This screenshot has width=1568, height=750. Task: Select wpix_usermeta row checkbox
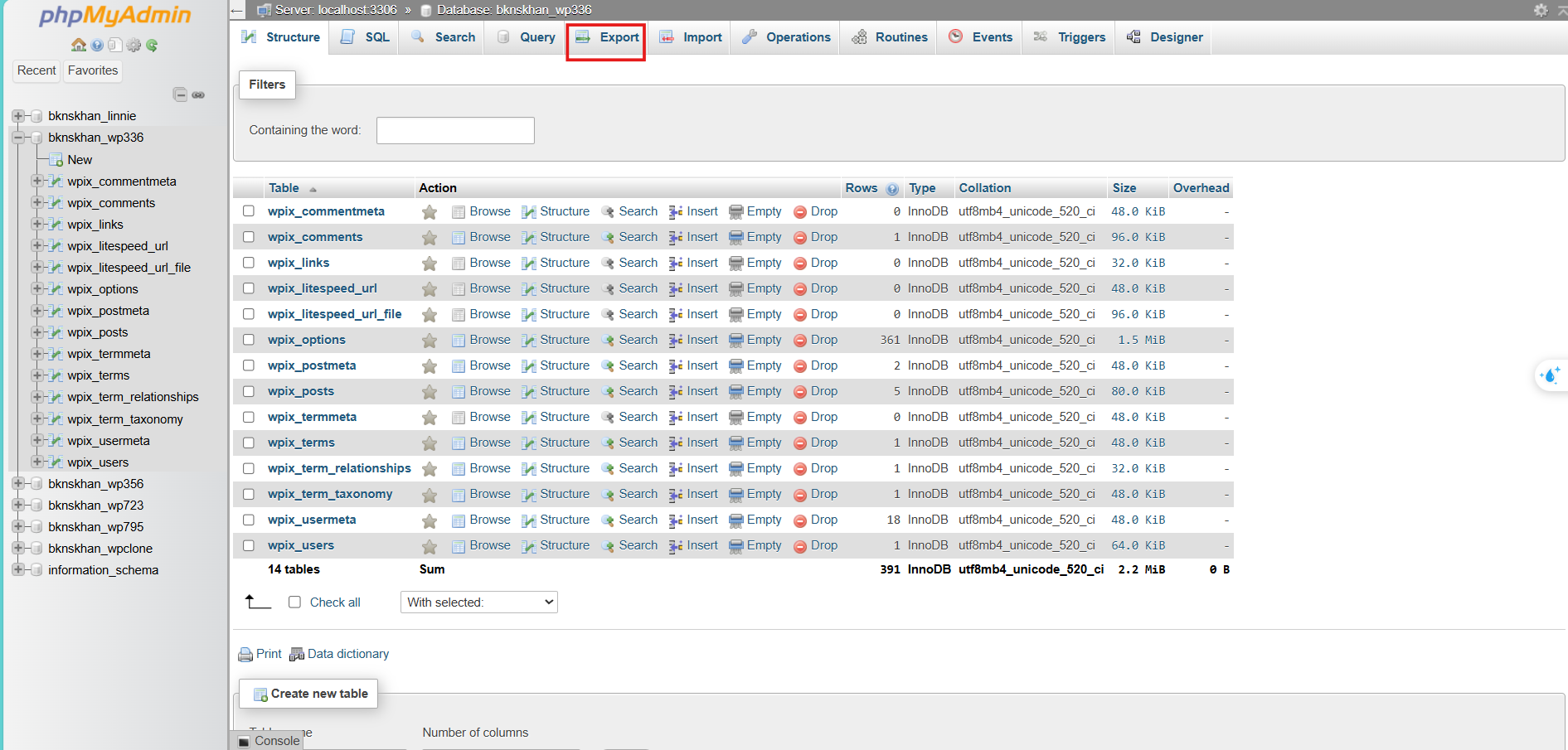click(x=249, y=520)
